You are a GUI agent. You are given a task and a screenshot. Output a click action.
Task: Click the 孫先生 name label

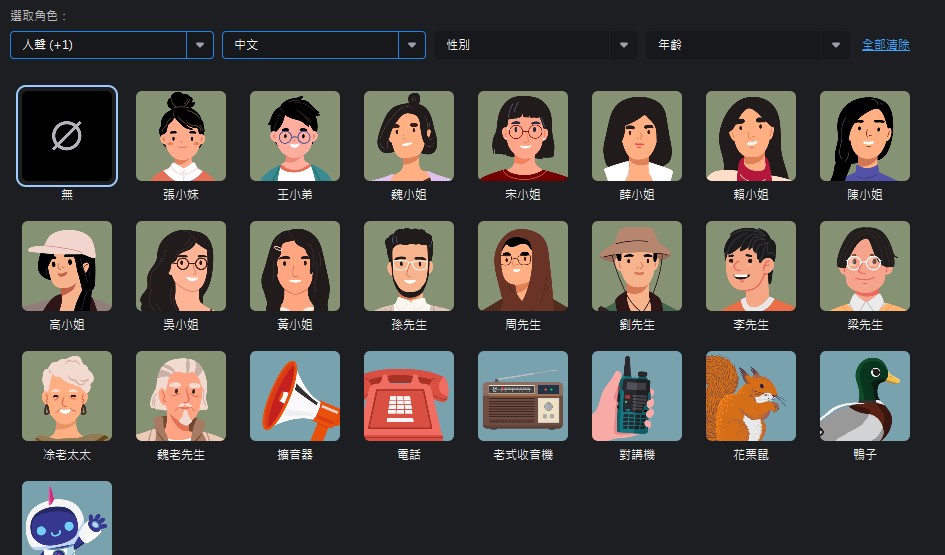click(x=409, y=325)
